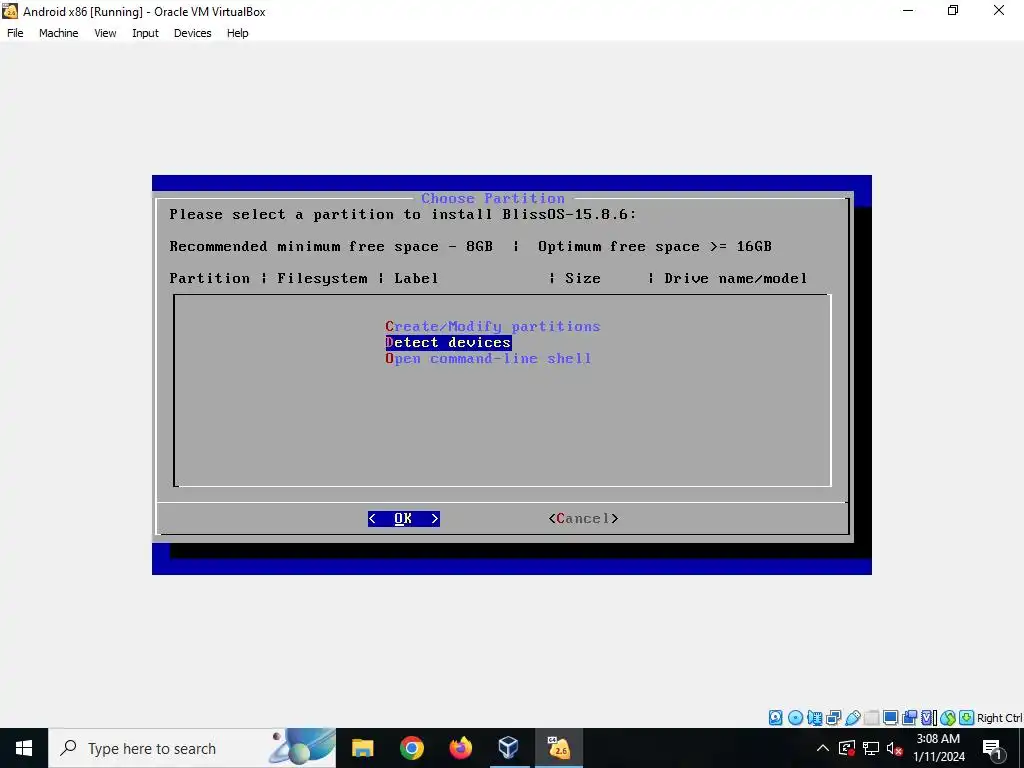Launch Google Chrome from taskbar

tap(411, 748)
